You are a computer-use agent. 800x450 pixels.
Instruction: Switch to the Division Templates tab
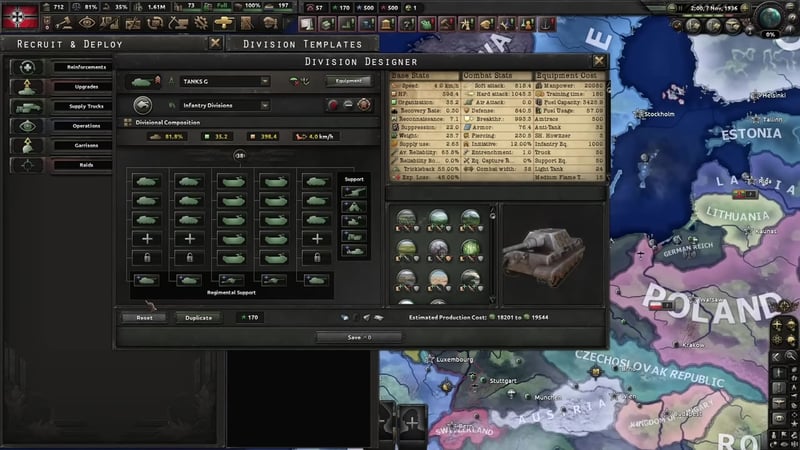coord(303,44)
